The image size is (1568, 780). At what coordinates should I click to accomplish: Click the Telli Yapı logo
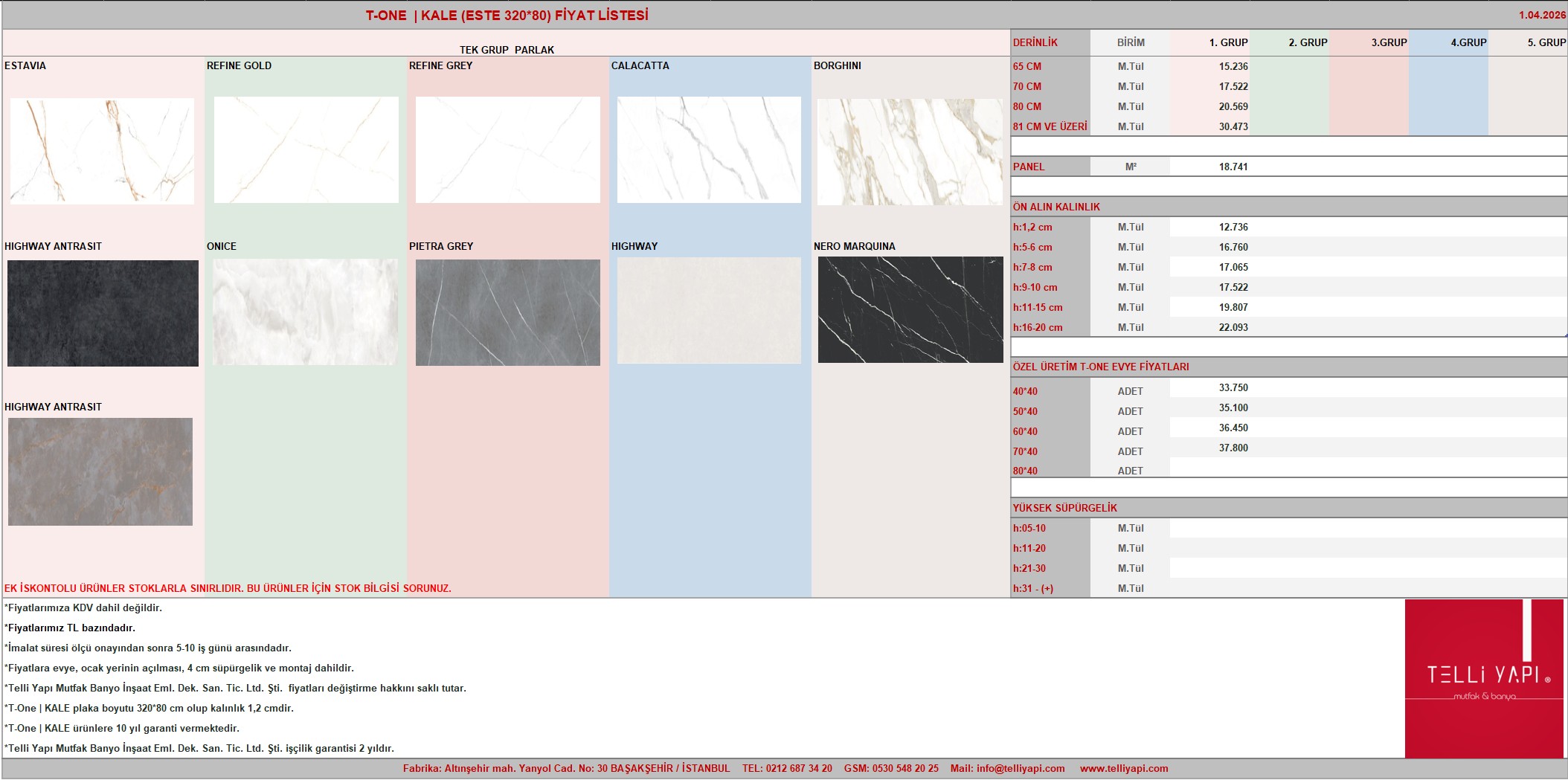[x=1484, y=678]
